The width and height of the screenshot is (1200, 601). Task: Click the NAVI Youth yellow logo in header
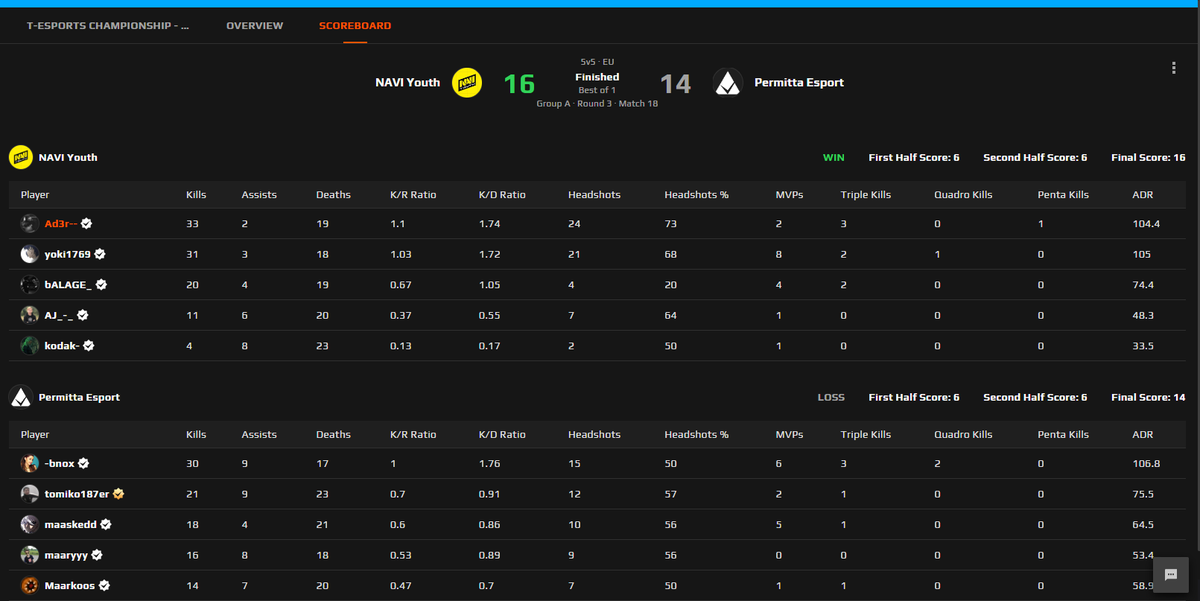click(467, 83)
